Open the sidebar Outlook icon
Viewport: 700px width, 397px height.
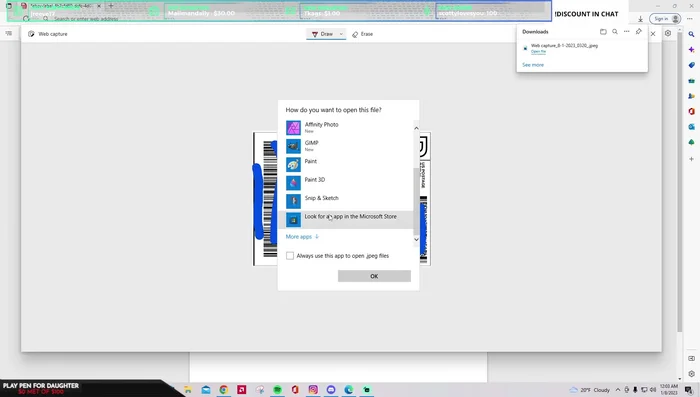point(692,127)
